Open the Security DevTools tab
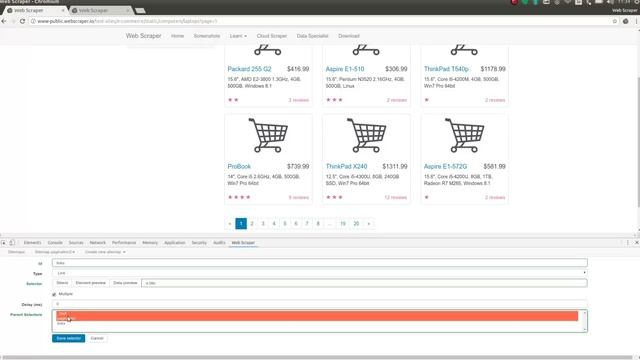640x360 pixels. (x=199, y=242)
